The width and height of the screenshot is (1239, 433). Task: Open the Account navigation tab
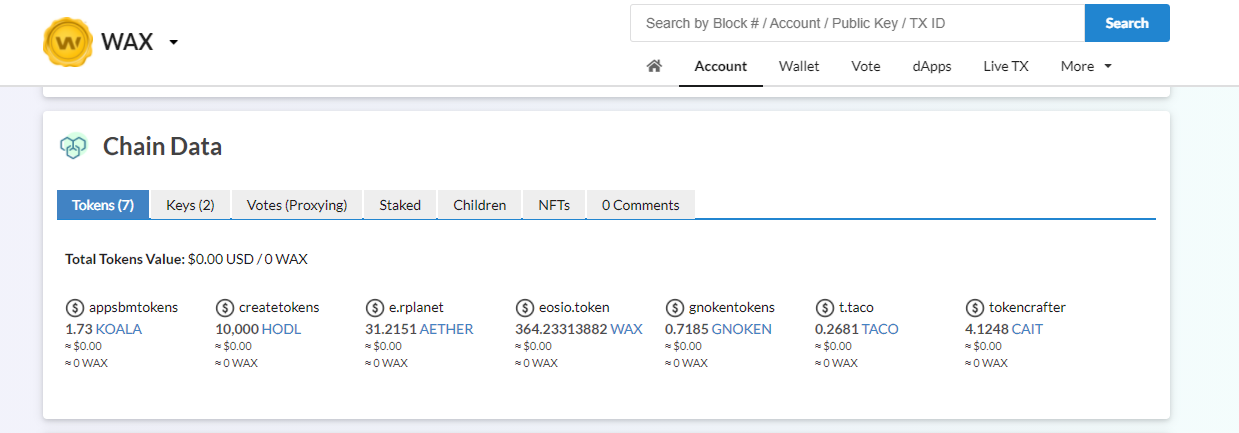721,66
